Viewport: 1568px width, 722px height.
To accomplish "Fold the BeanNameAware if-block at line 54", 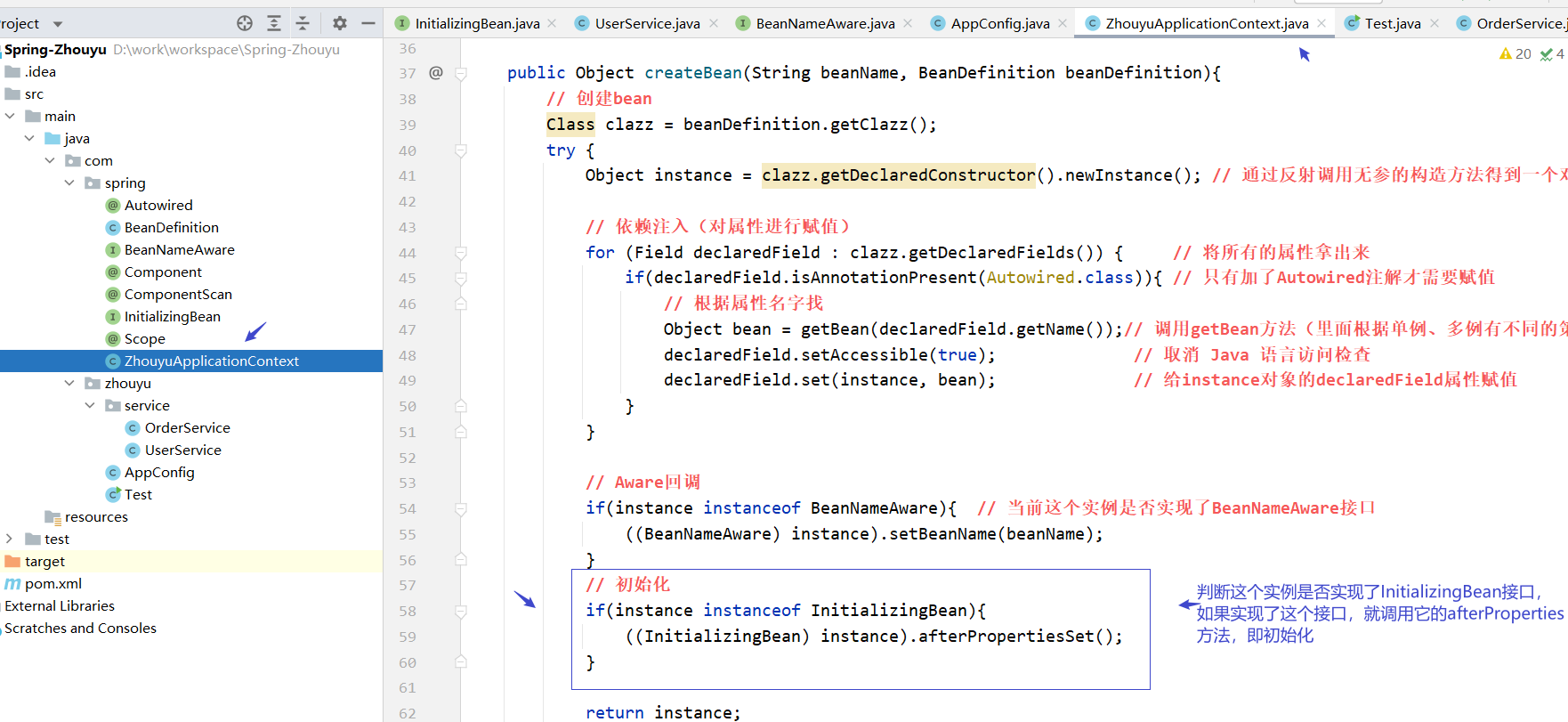I will point(461,509).
